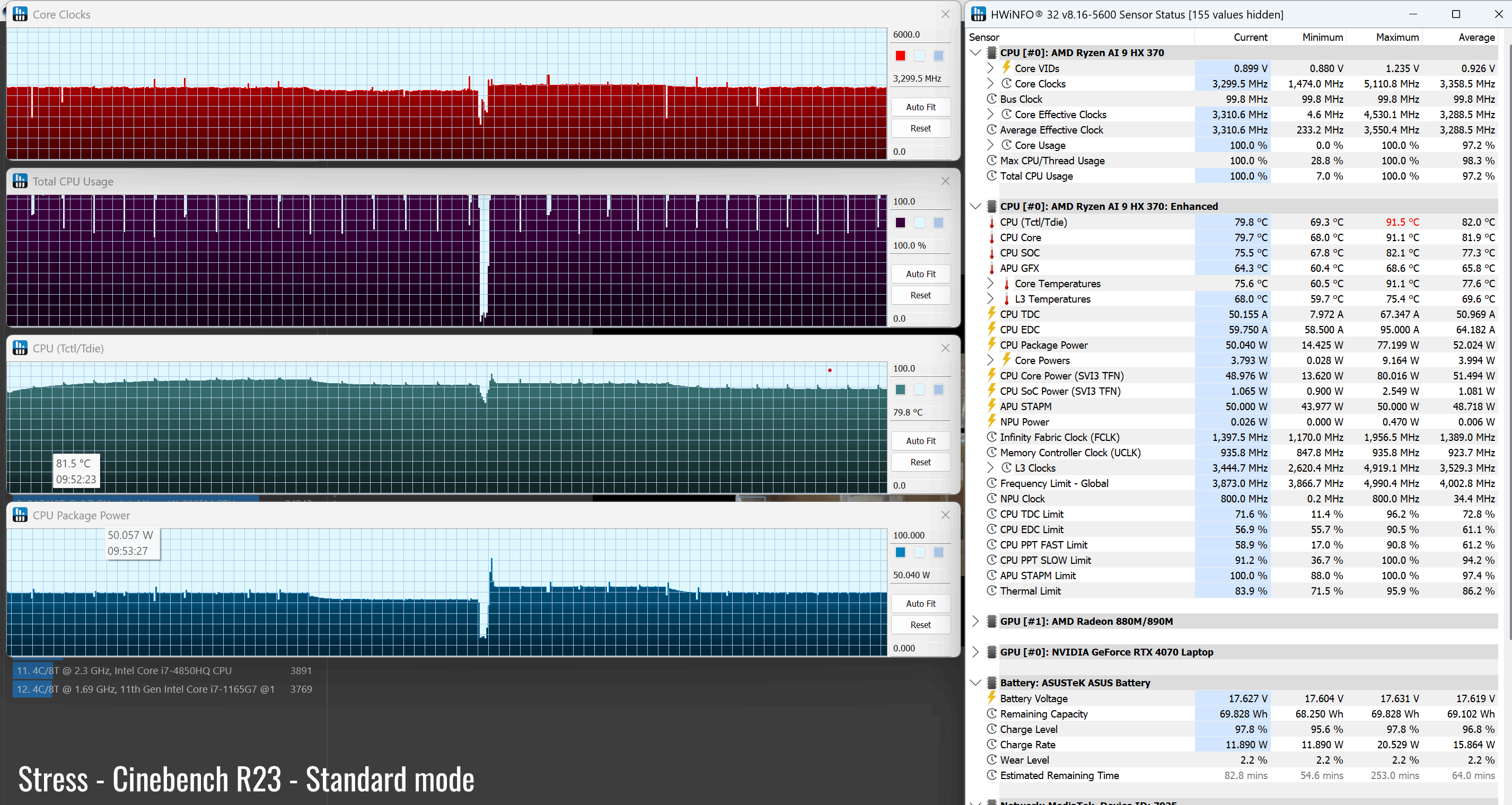Image resolution: width=1512 pixels, height=805 pixels.
Task: Click the chip icon beside CPU [#0]: AMD Ryzen AI 9 HX 370
Action: 992,52
